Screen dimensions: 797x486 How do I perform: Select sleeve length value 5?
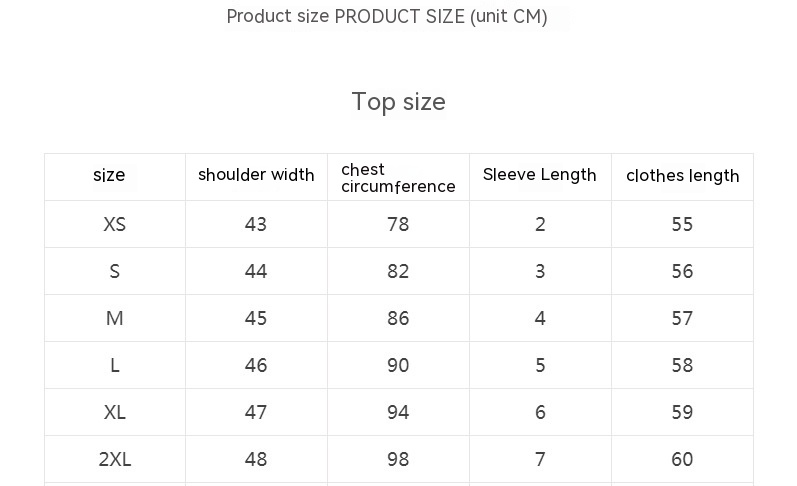click(540, 365)
